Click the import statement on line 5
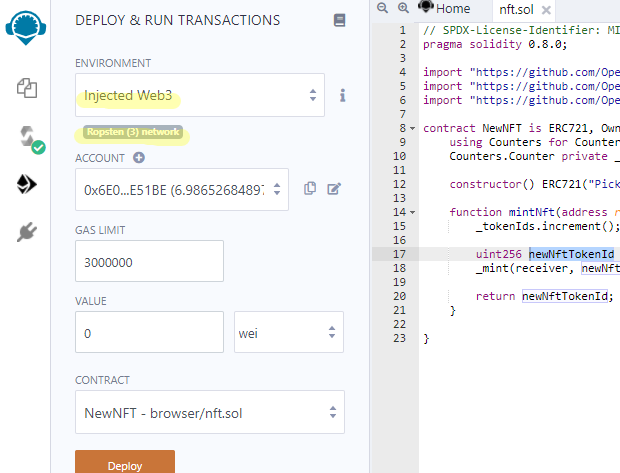 tap(521, 86)
